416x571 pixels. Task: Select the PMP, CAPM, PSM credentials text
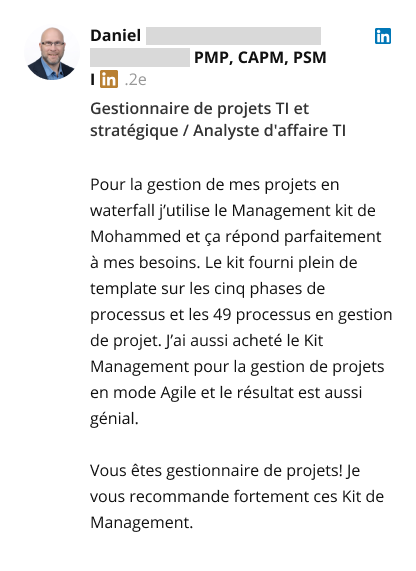click(260, 58)
